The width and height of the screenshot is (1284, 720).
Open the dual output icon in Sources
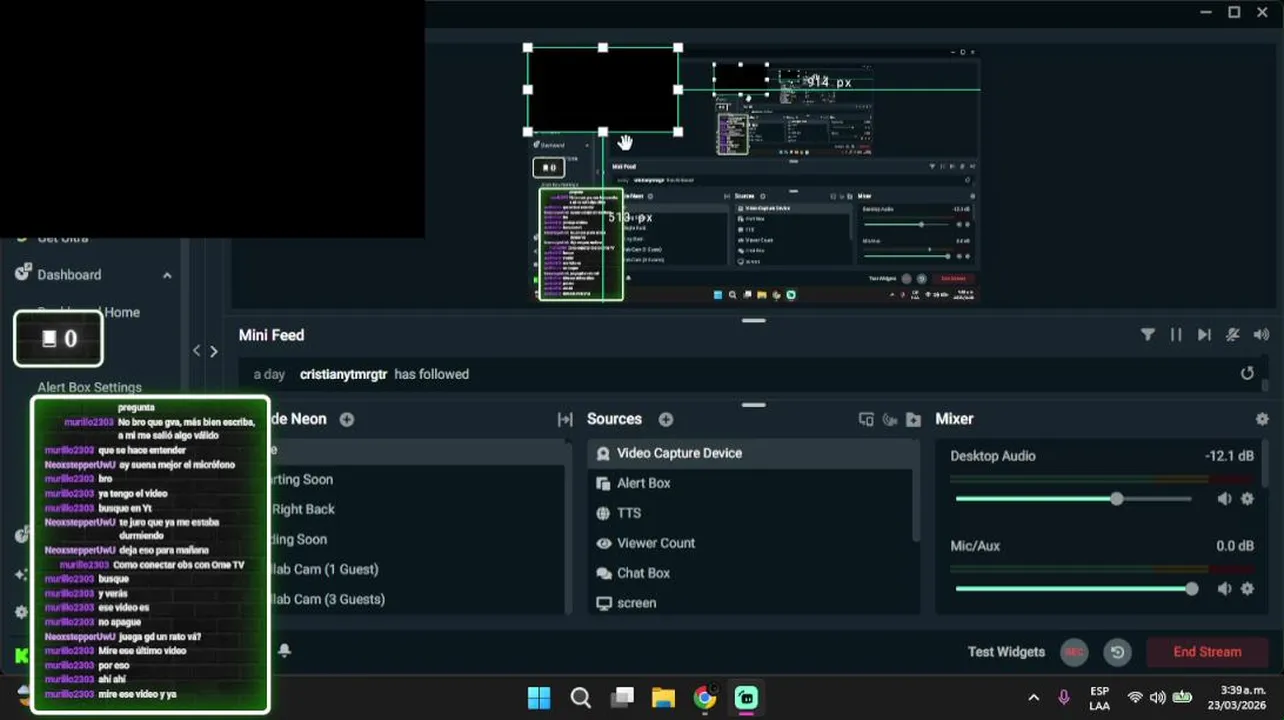[x=866, y=420]
